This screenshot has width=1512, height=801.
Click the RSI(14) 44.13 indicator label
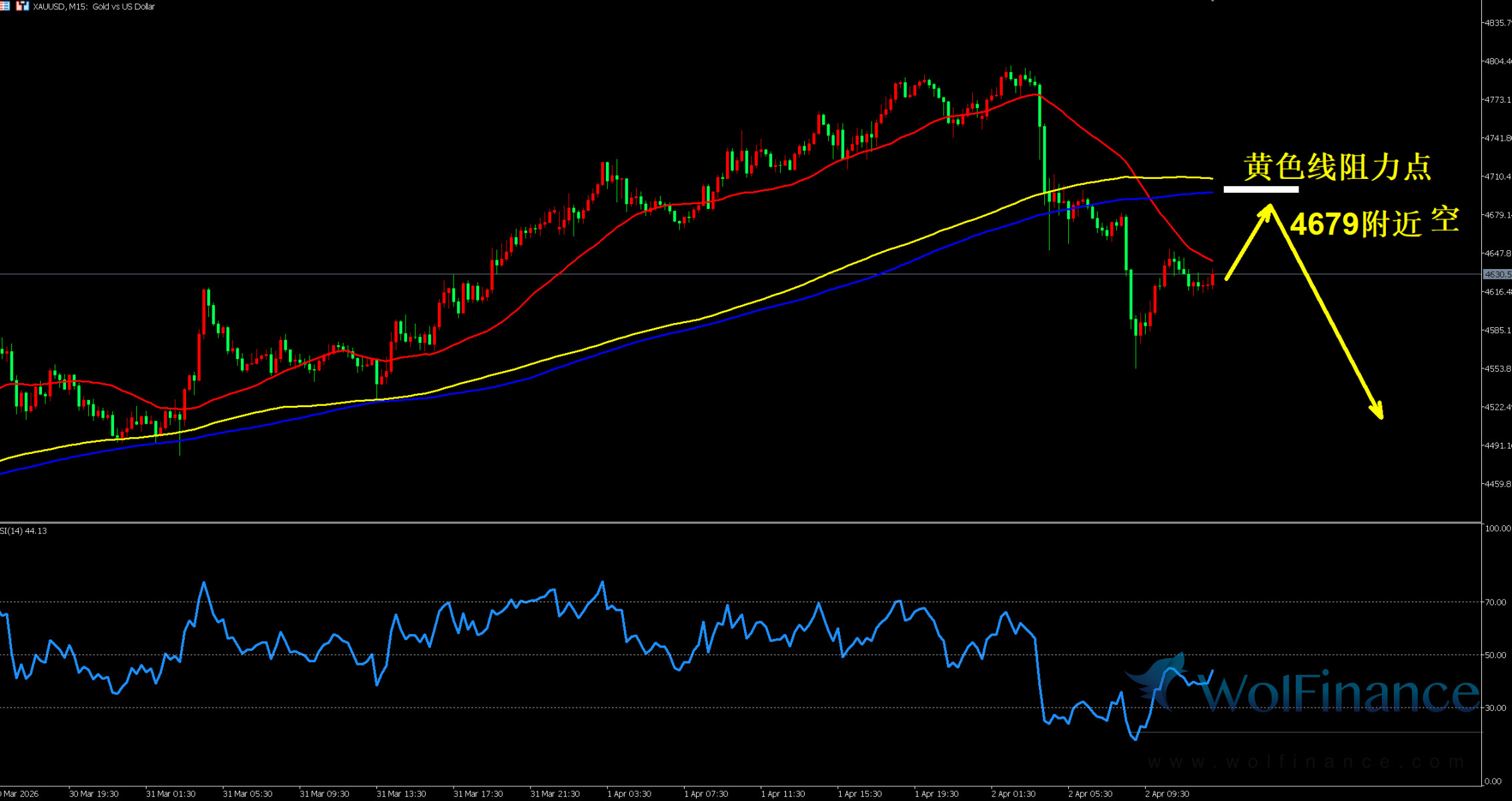pyautogui.click(x=24, y=531)
